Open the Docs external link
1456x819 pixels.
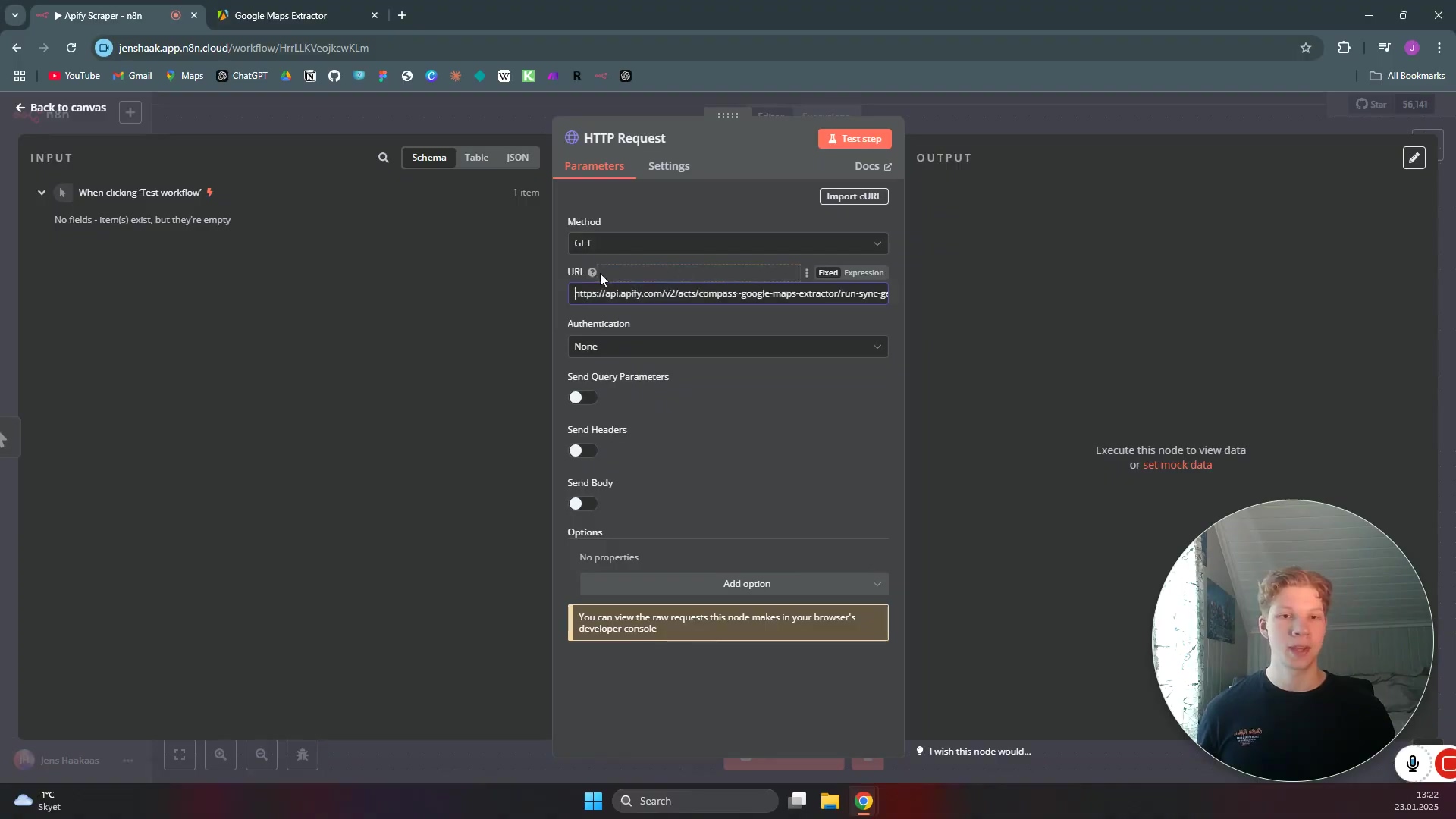[x=873, y=166]
